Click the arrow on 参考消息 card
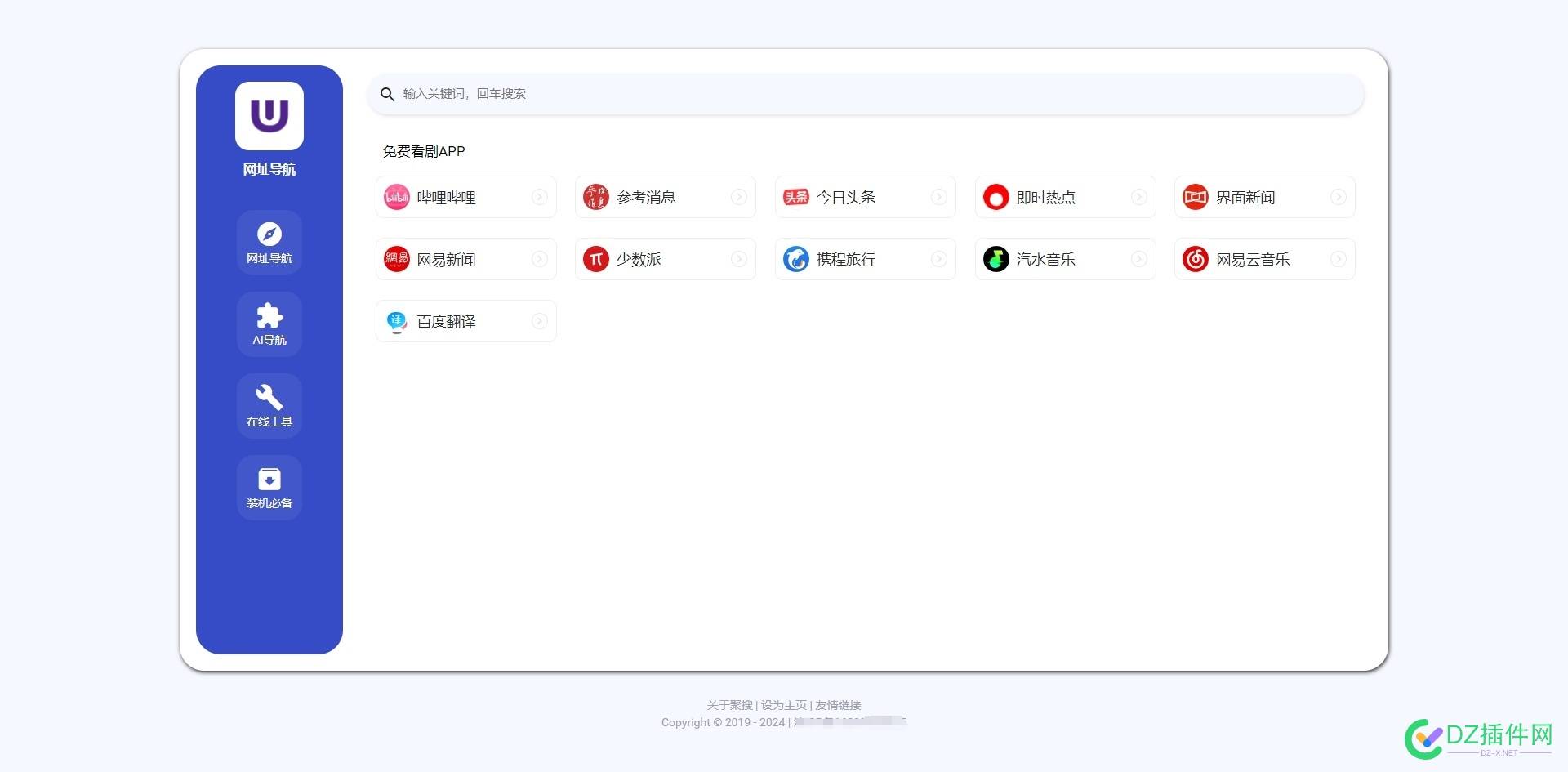The height and width of the screenshot is (772, 1568). [x=739, y=197]
